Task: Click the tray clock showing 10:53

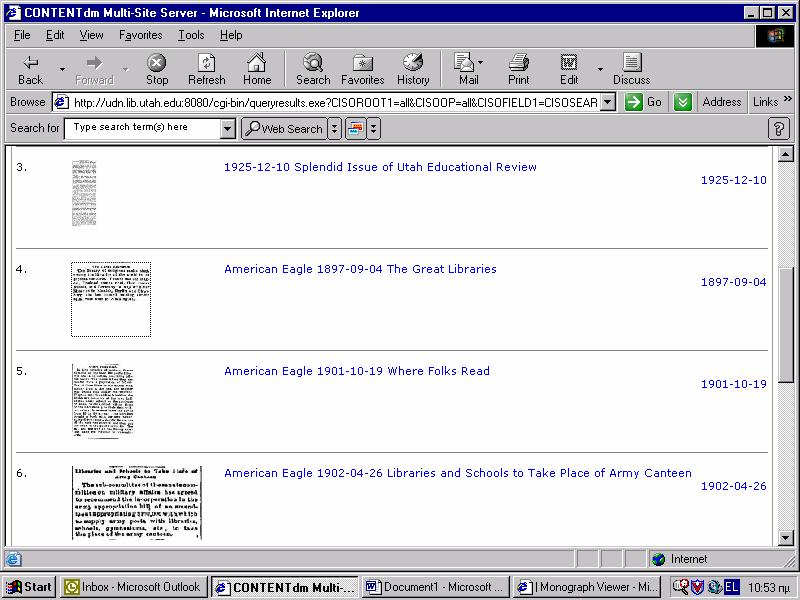Action: [x=768, y=588]
